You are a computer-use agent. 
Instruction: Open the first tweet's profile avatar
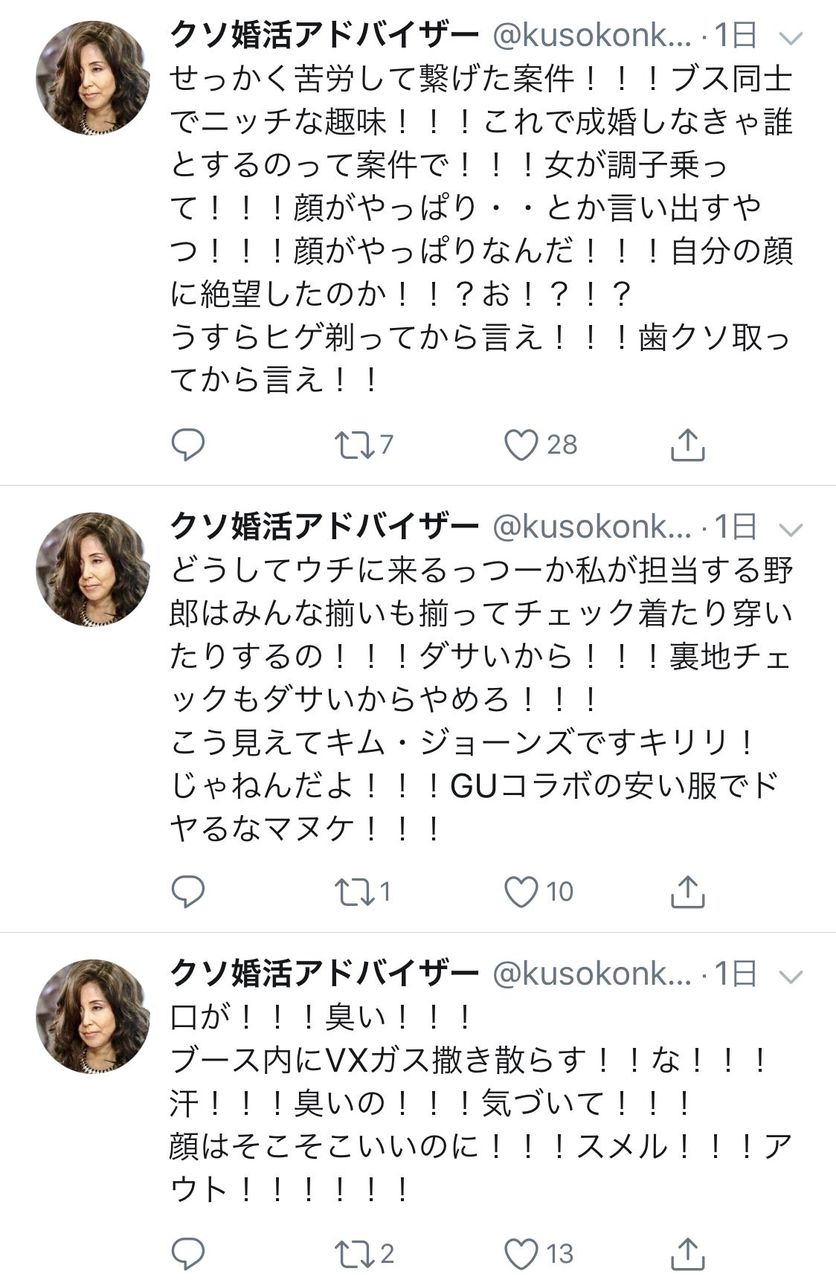(x=92, y=77)
